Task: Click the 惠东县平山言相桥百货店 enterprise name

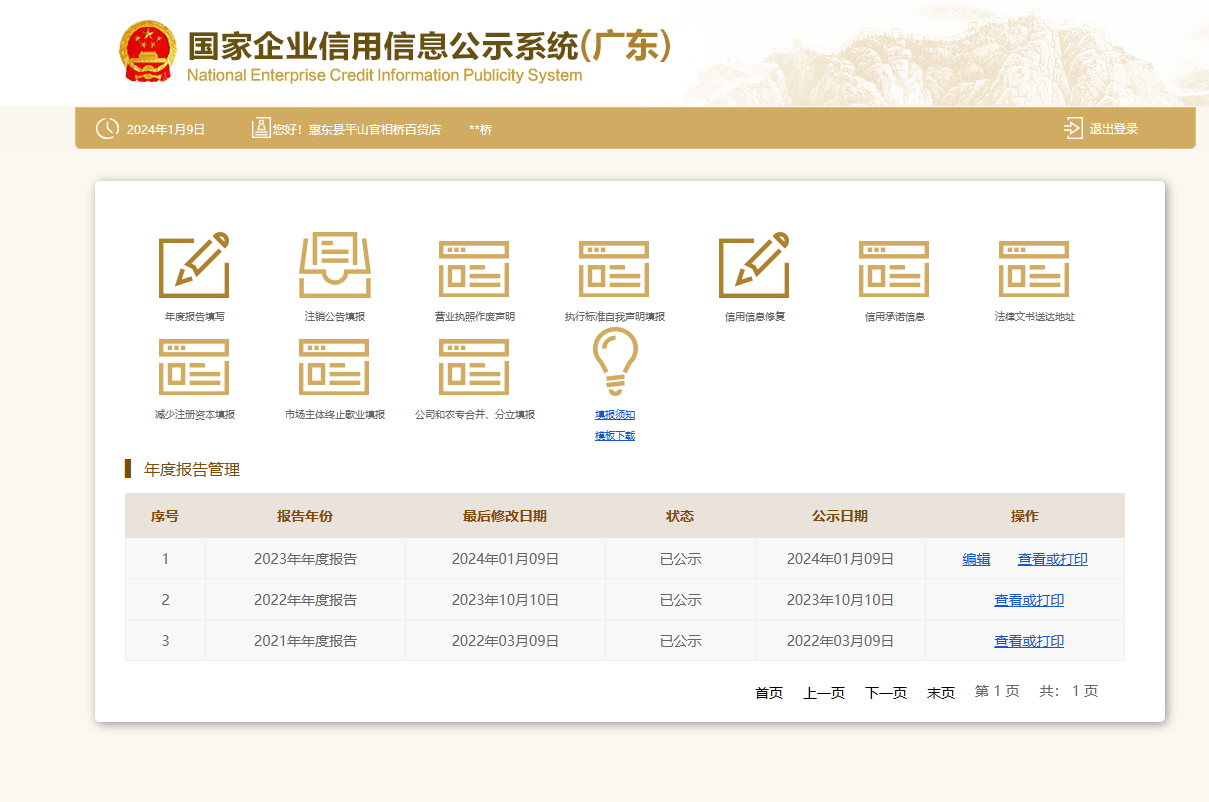Action: pyautogui.click(x=374, y=129)
